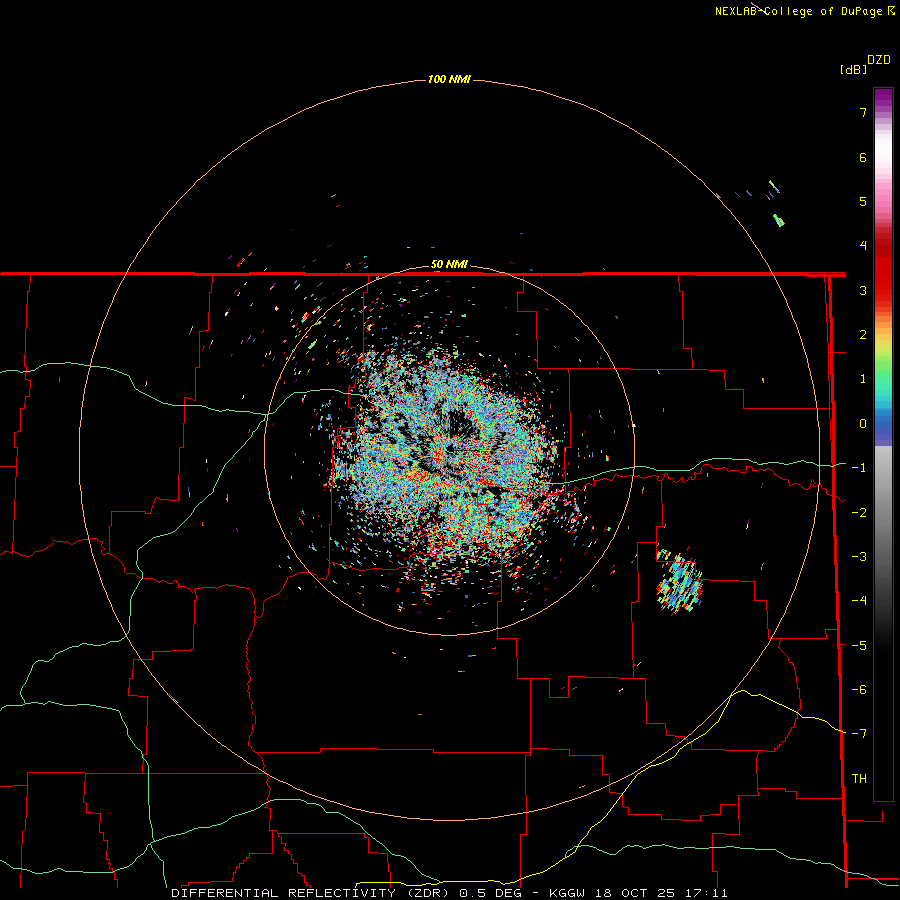Click the 3 value on the color scale

(x=863, y=290)
